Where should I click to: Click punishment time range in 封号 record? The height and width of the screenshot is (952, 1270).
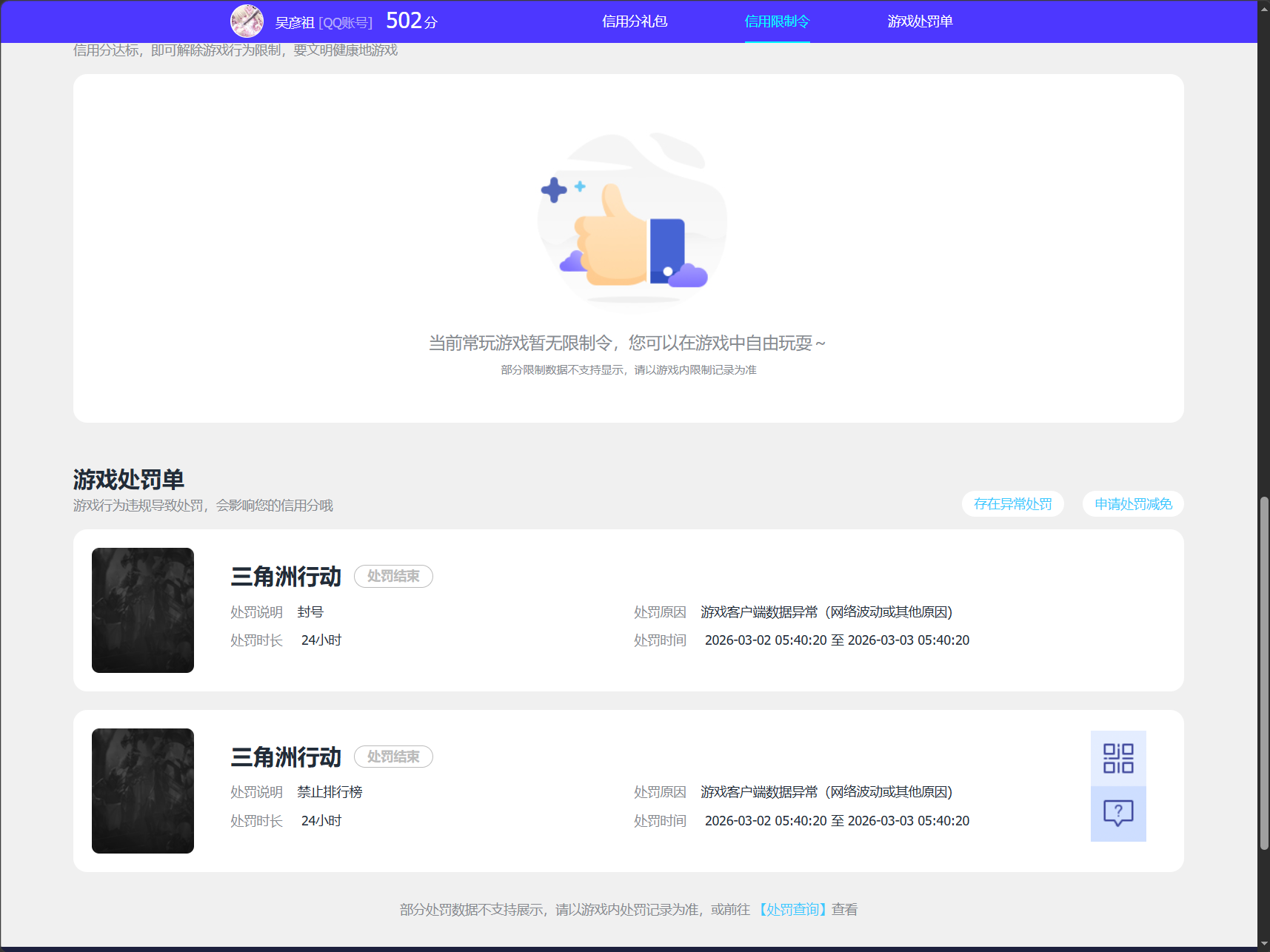(x=837, y=640)
